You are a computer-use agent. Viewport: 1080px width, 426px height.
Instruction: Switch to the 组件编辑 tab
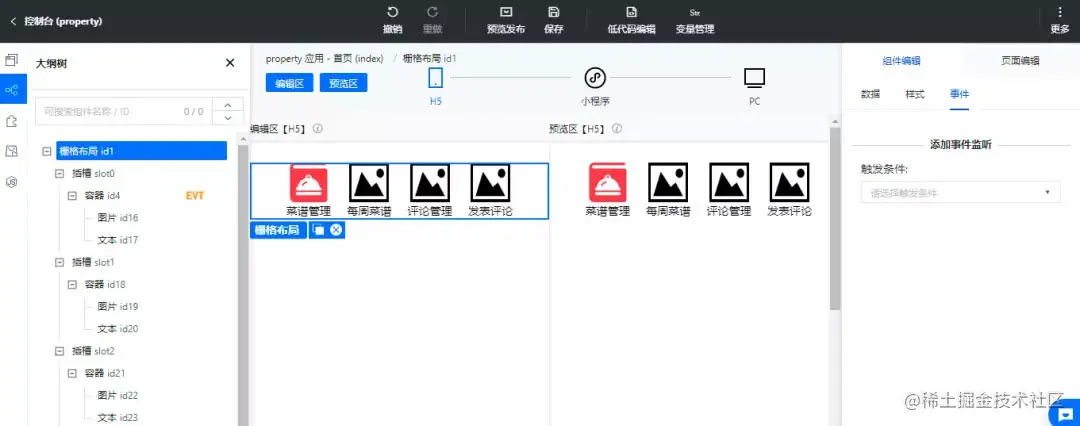[902, 61]
